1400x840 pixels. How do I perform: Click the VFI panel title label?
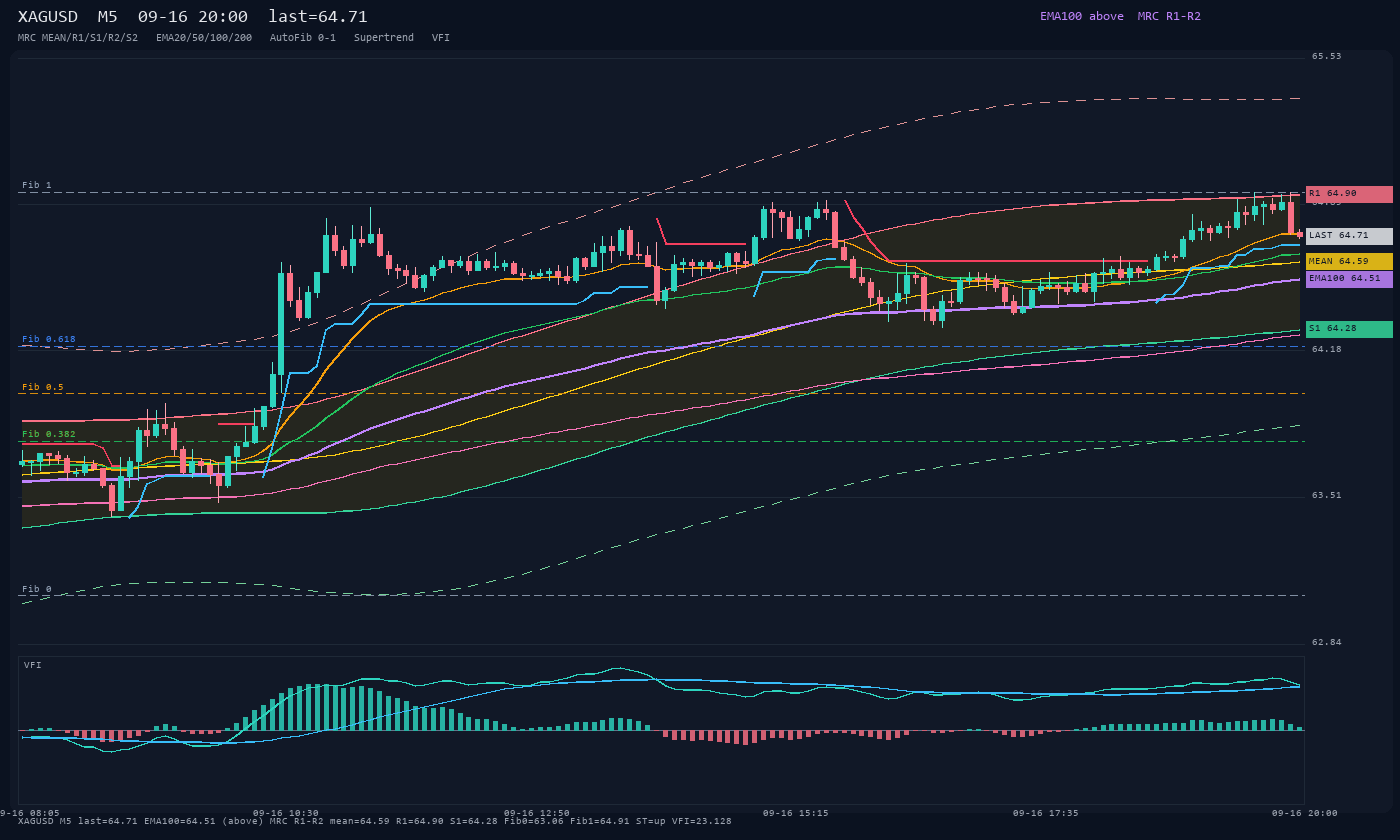pyautogui.click(x=33, y=665)
